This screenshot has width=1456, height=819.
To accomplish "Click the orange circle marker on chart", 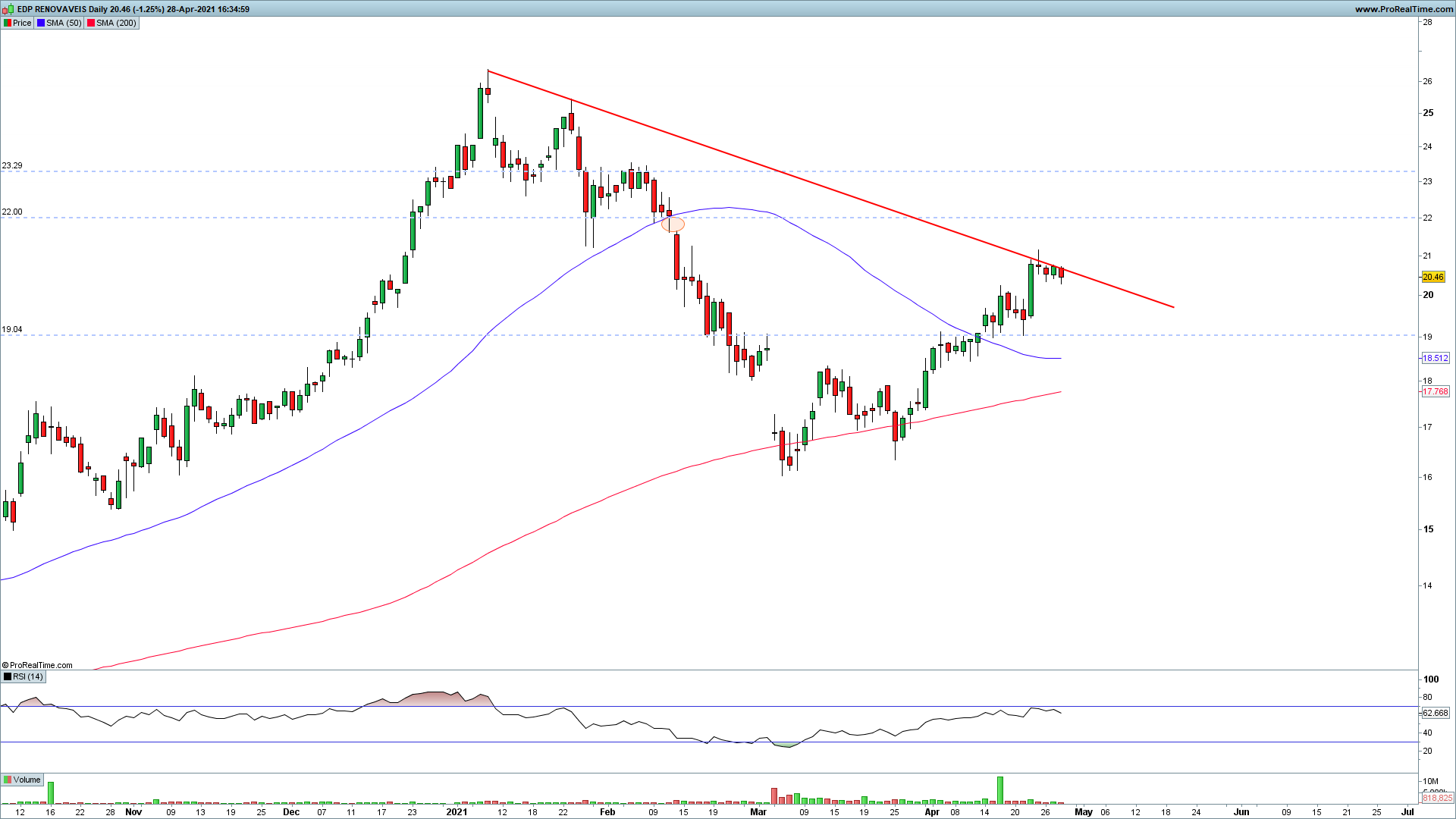I will click(673, 224).
